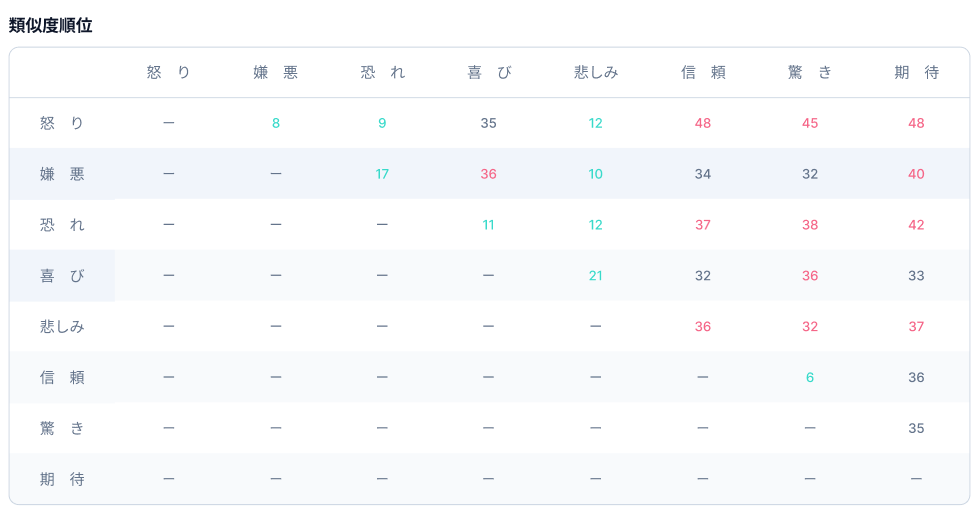
Task: Click value 21 in the 喜び row
Action: coord(596,276)
